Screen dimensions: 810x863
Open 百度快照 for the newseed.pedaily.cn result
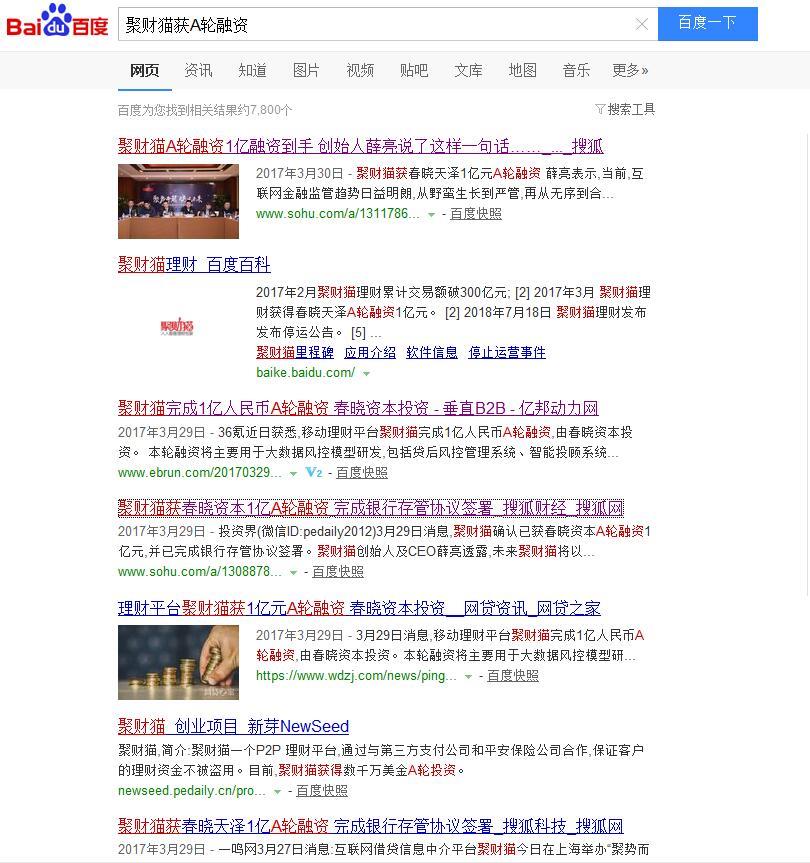pyautogui.click(x=322, y=791)
